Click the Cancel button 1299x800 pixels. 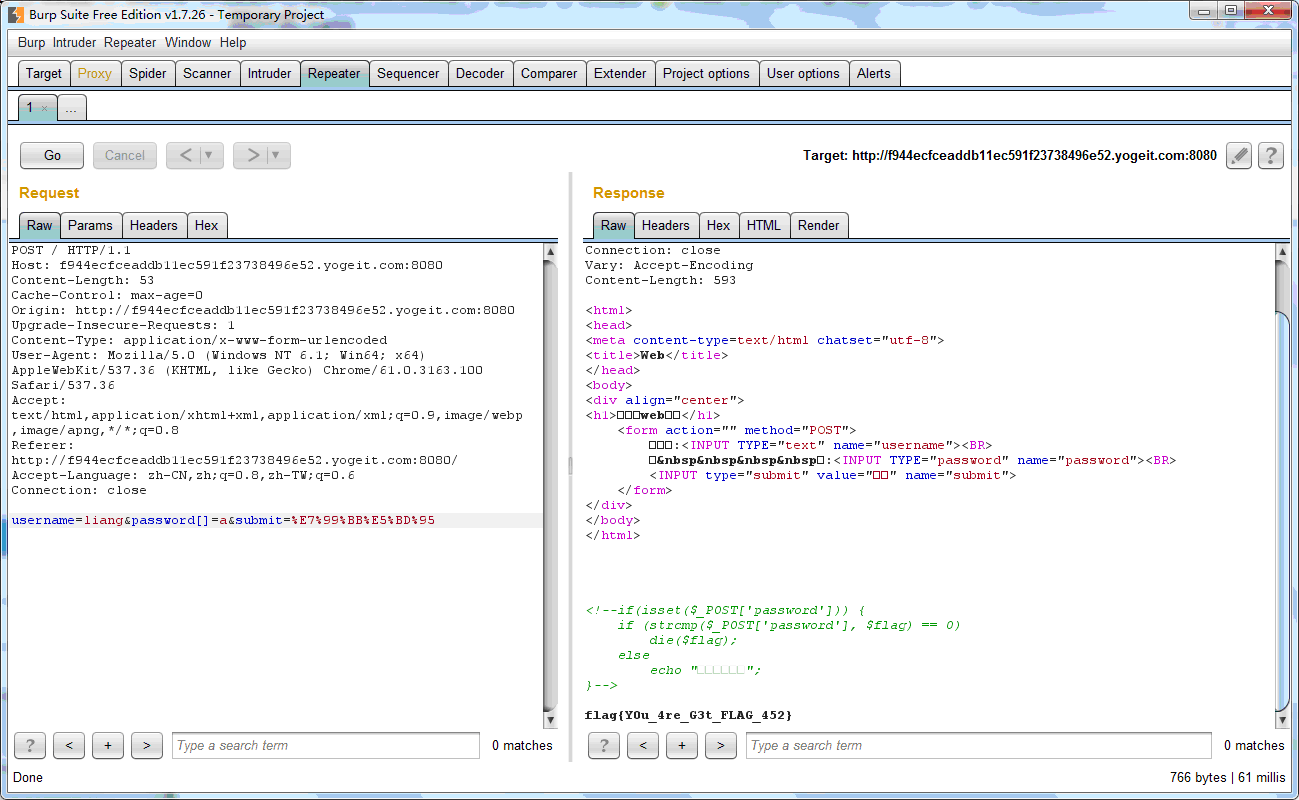(x=125, y=155)
